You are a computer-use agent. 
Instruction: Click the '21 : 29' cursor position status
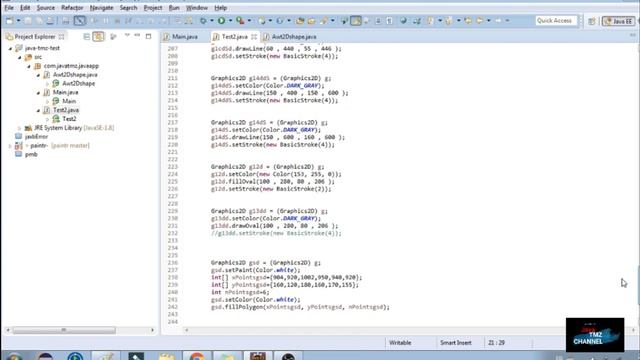coord(496,343)
